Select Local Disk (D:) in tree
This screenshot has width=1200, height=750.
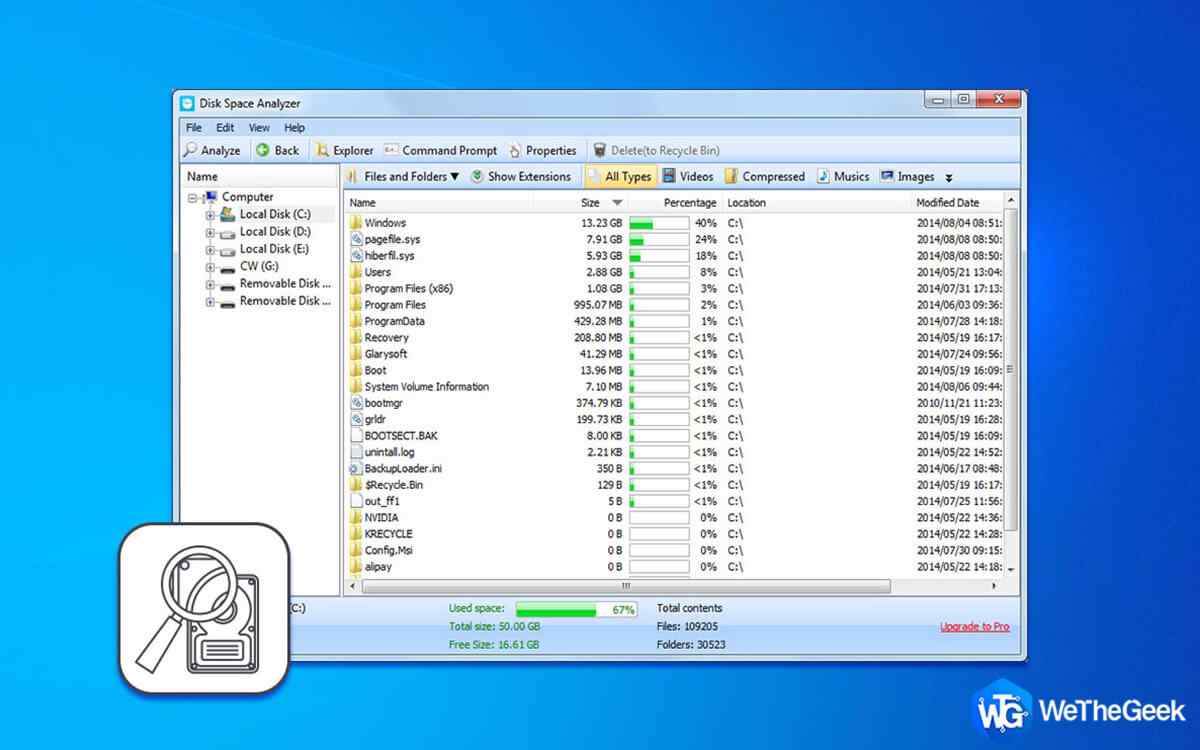(x=275, y=232)
